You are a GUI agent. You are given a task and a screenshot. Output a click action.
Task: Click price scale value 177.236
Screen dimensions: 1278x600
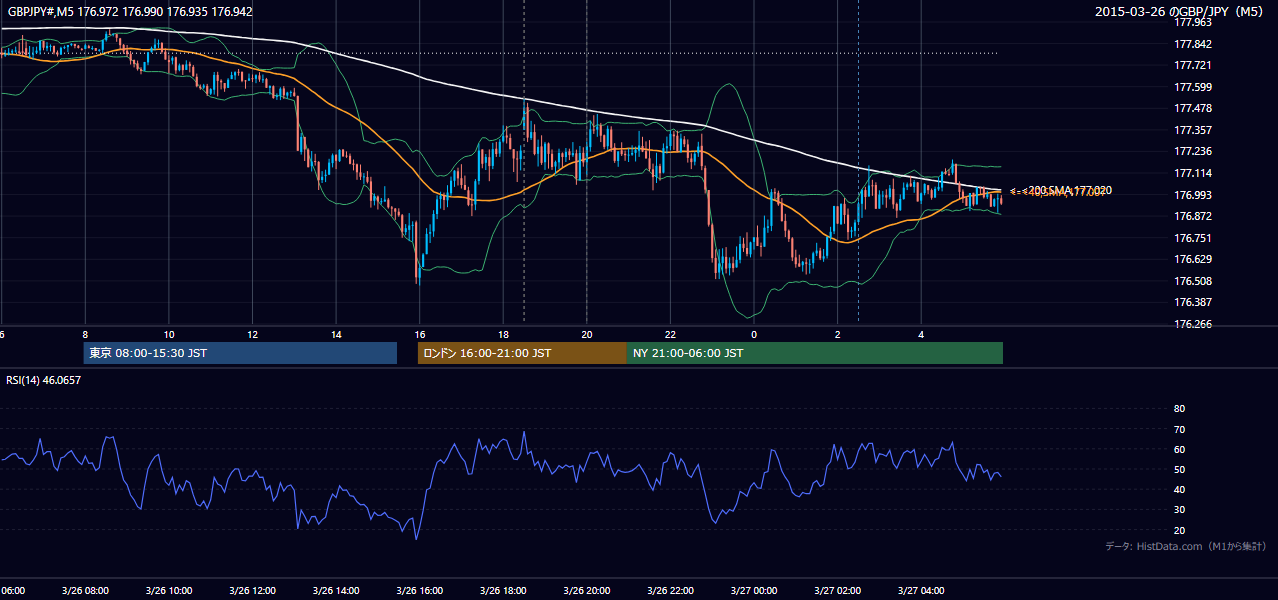pyautogui.click(x=1192, y=151)
